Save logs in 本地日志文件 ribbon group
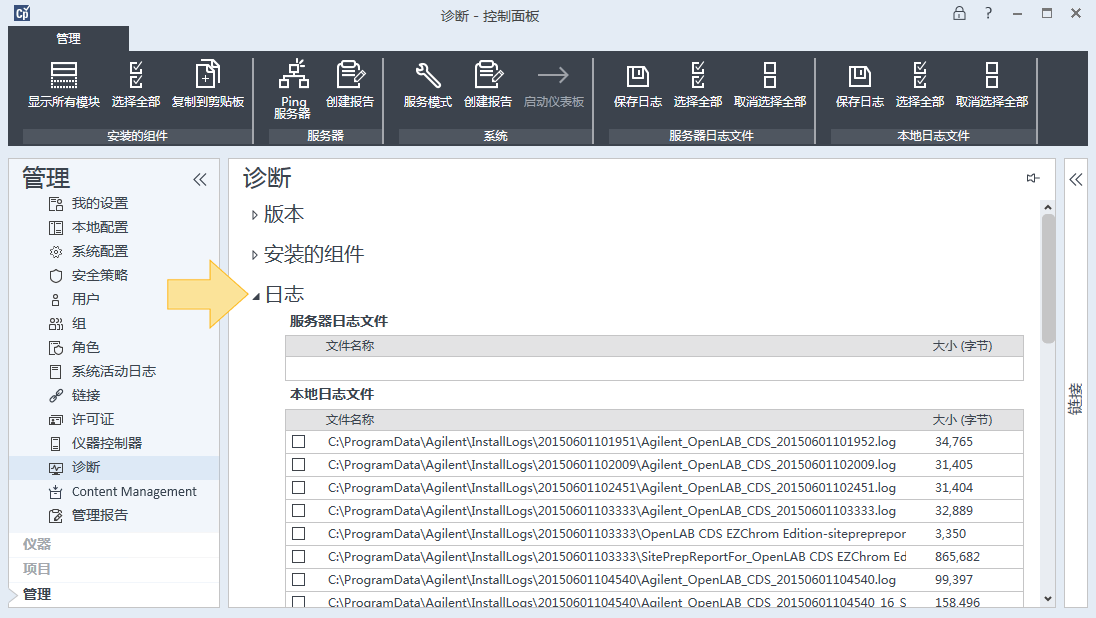 pyautogui.click(x=860, y=84)
